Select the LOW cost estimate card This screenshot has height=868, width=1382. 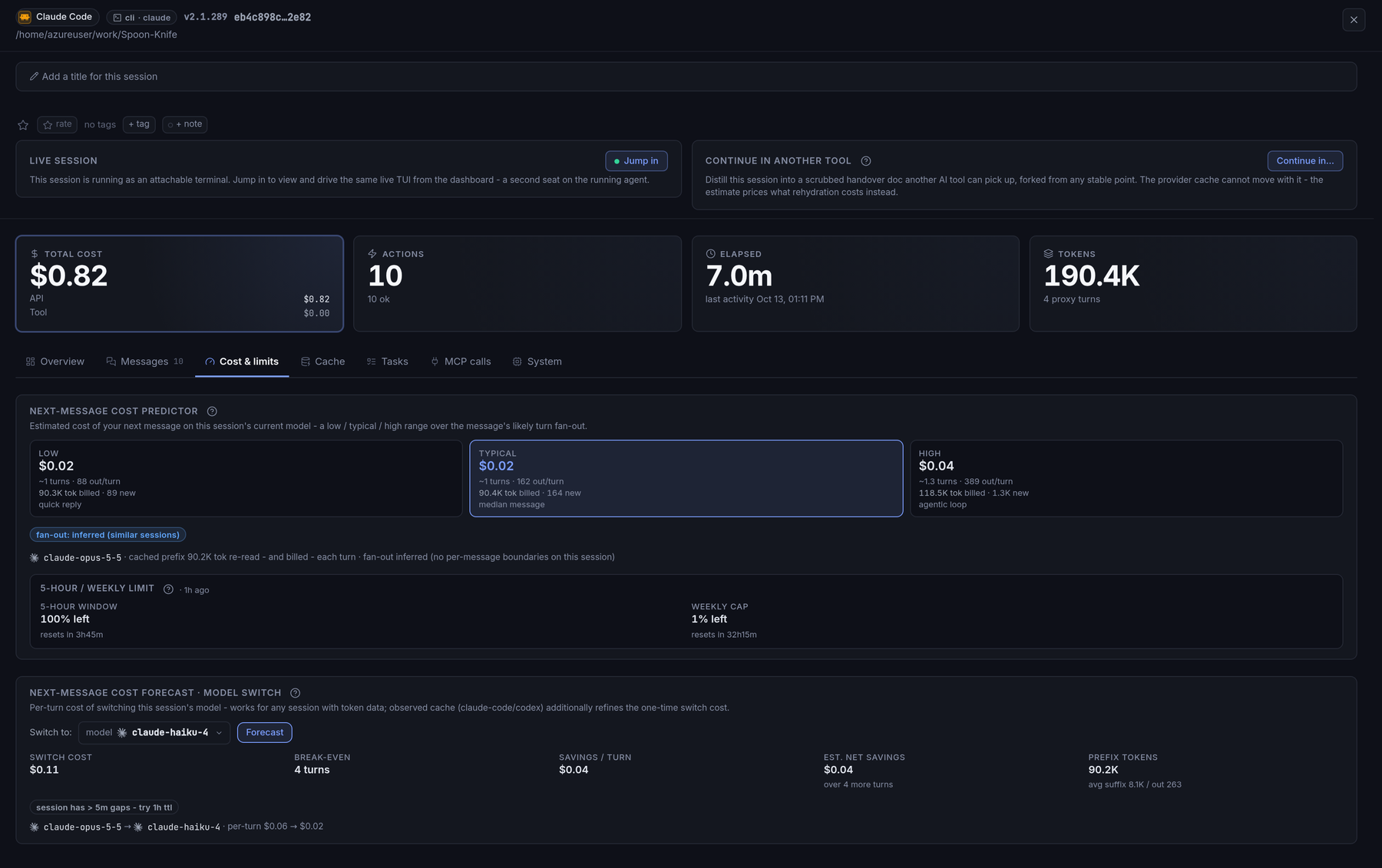(x=246, y=478)
